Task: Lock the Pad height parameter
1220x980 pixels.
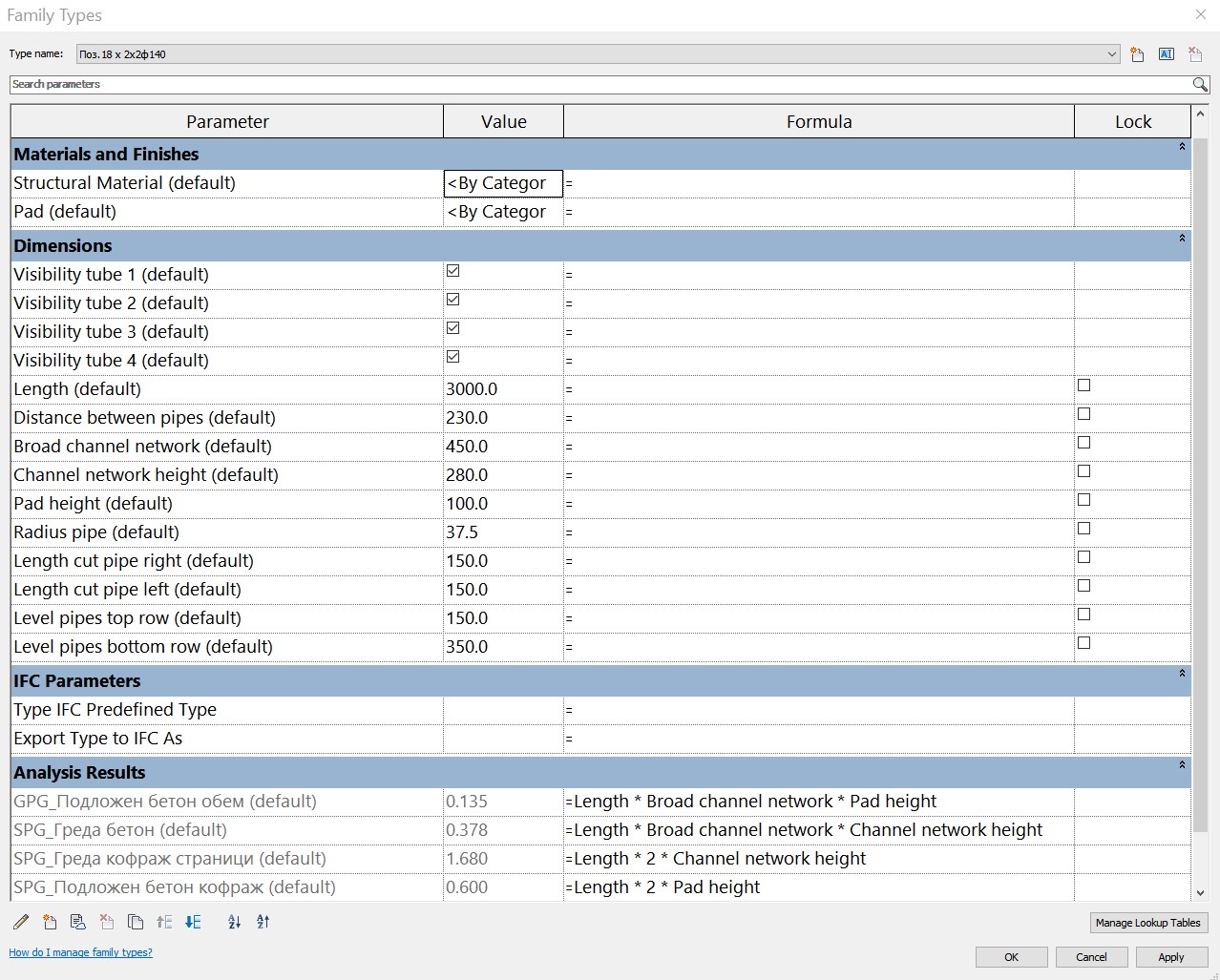Action: 1083,500
